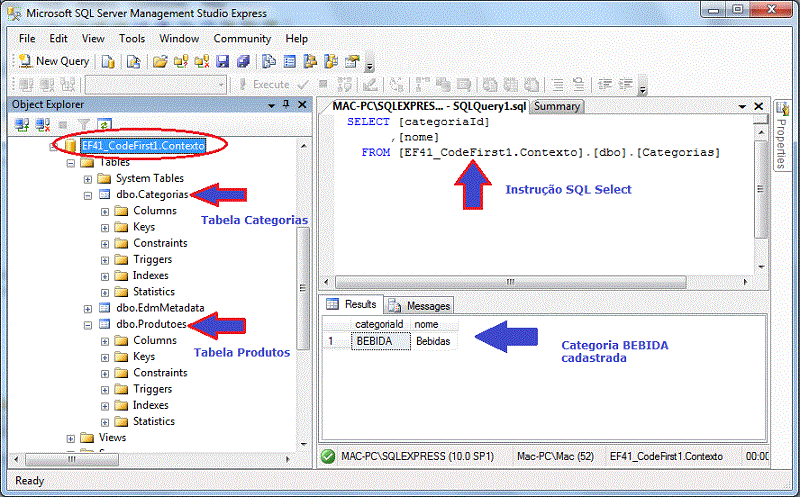Click the Database Engine Query toolbar icon

(108, 61)
